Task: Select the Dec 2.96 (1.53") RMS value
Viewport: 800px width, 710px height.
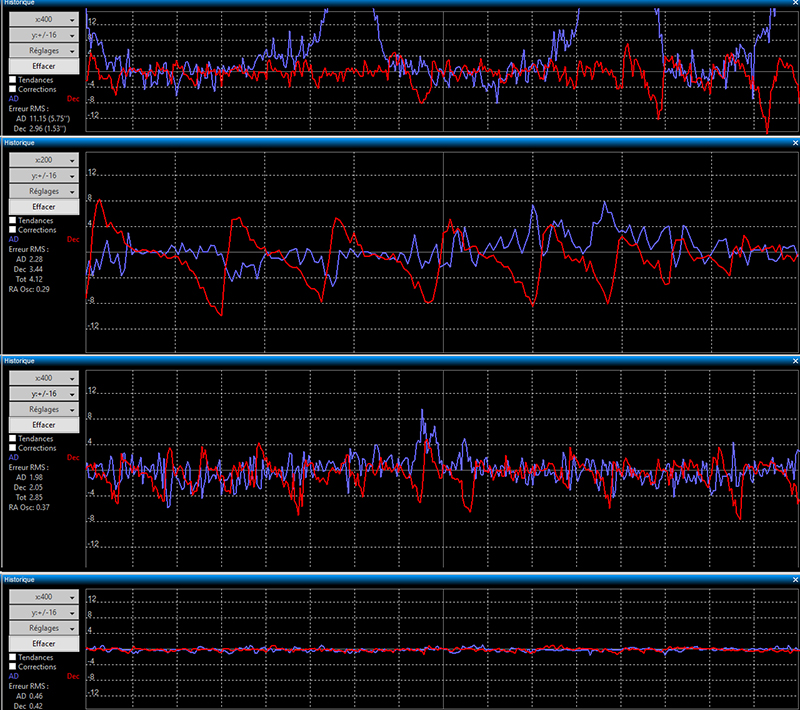Action: click(x=40, y=129)
